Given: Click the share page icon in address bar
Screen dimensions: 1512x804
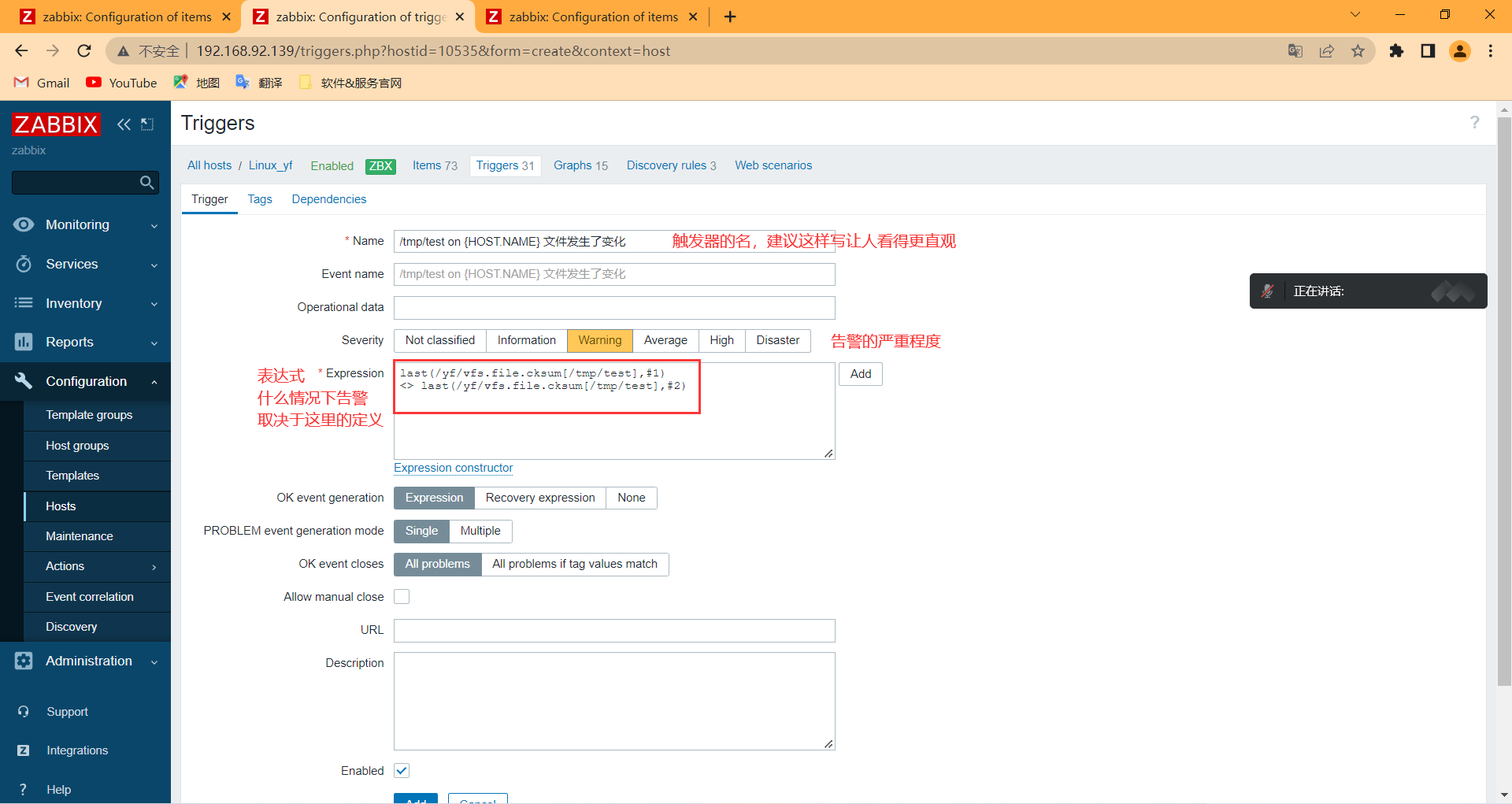Looking at the screenshot, I should [x=1327, y=51].
